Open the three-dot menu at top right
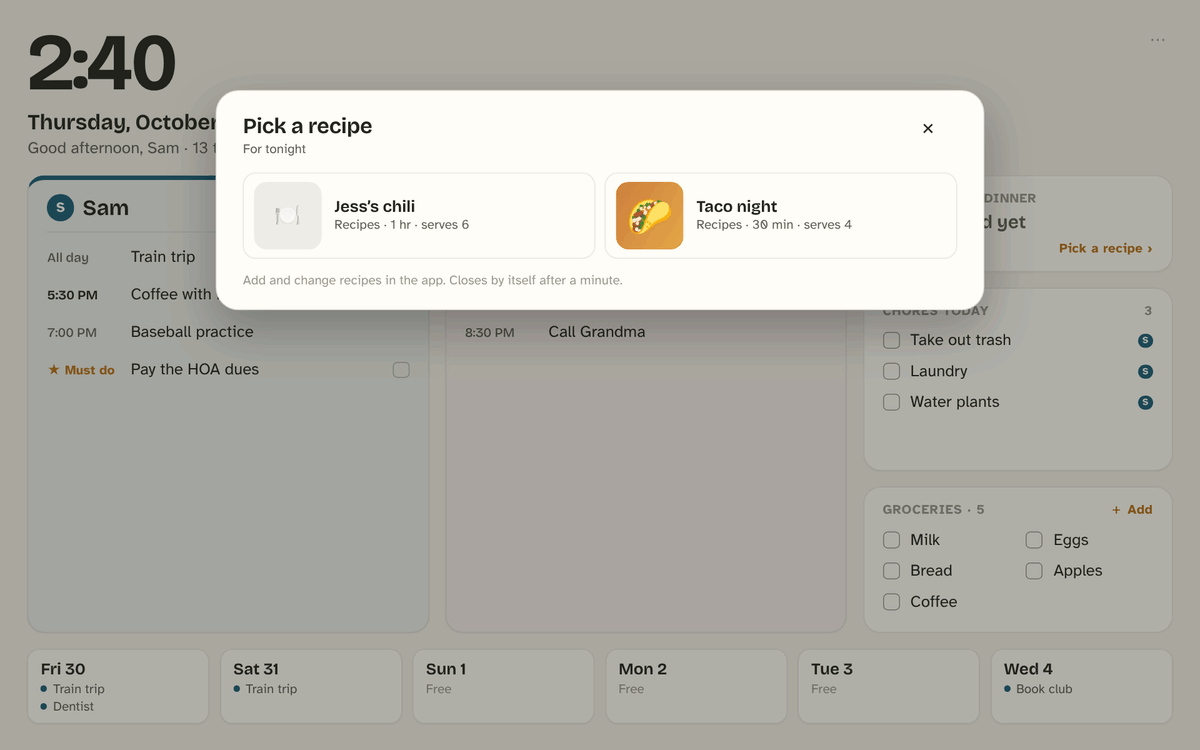 point(1157,40)
